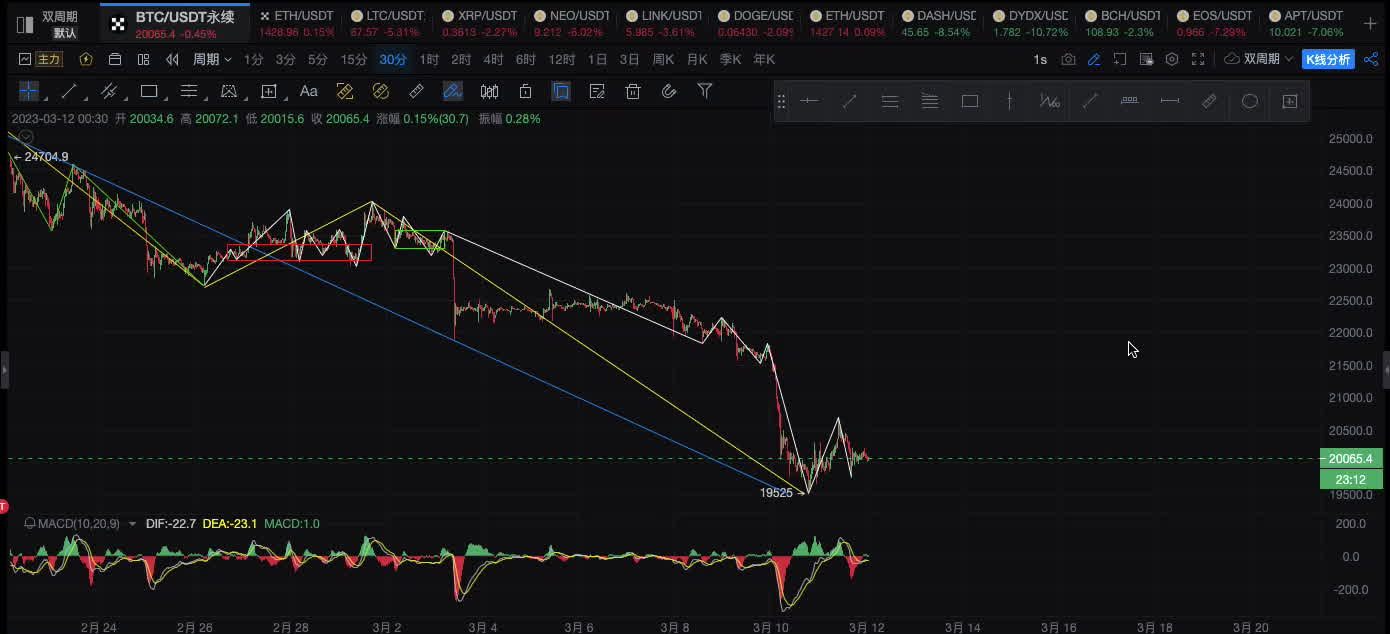This screenshot has height=634, width=1390.
Task: Click the funnel filter icon
Action: 705,92
